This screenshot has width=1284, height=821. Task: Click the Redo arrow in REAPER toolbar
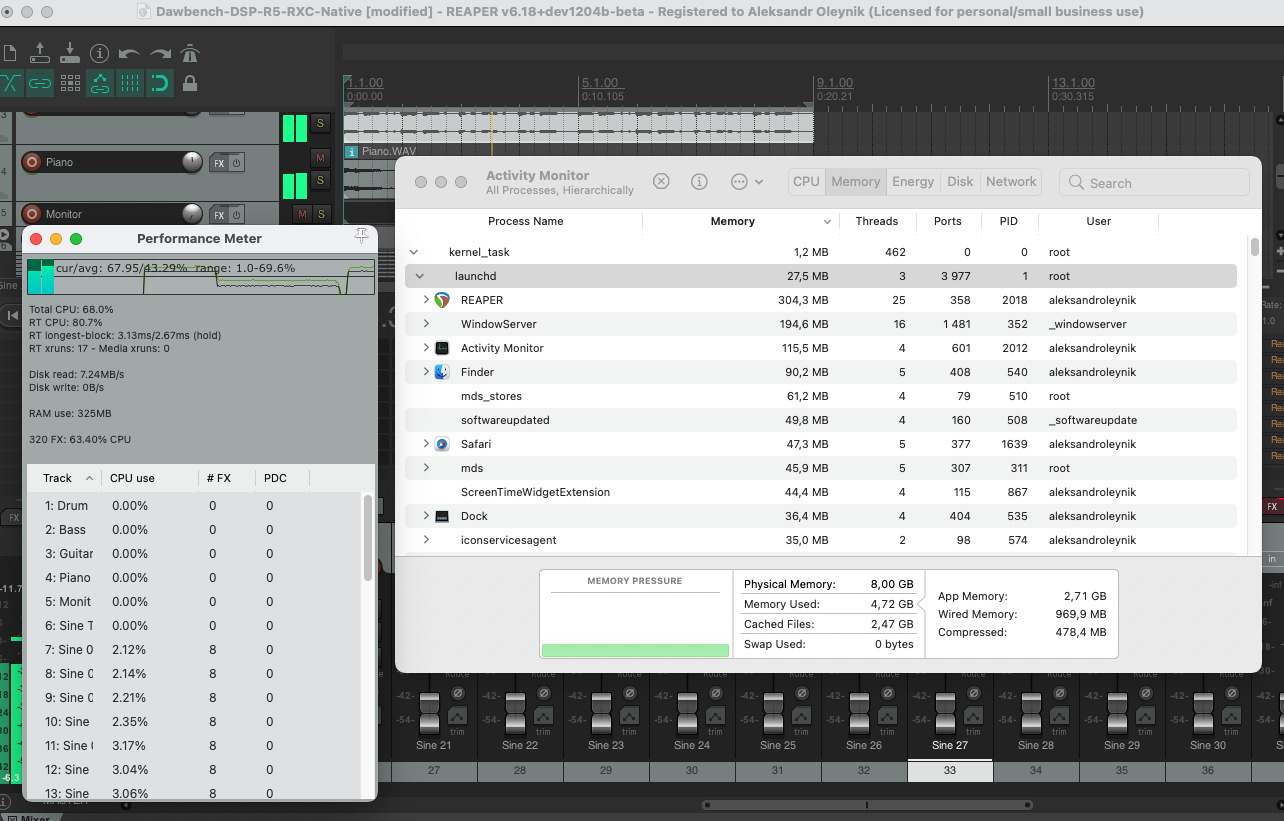pos(160,53)
